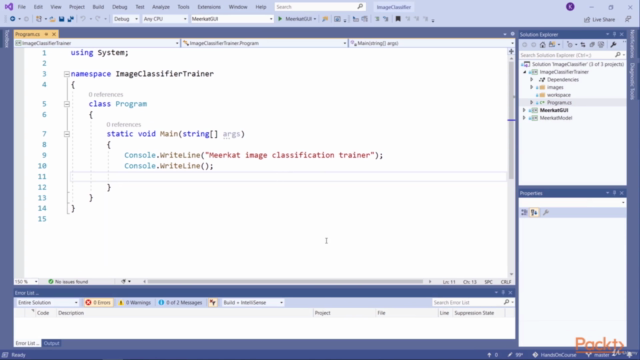Click the master branch in status bar
640x360 pixels.
598,355
